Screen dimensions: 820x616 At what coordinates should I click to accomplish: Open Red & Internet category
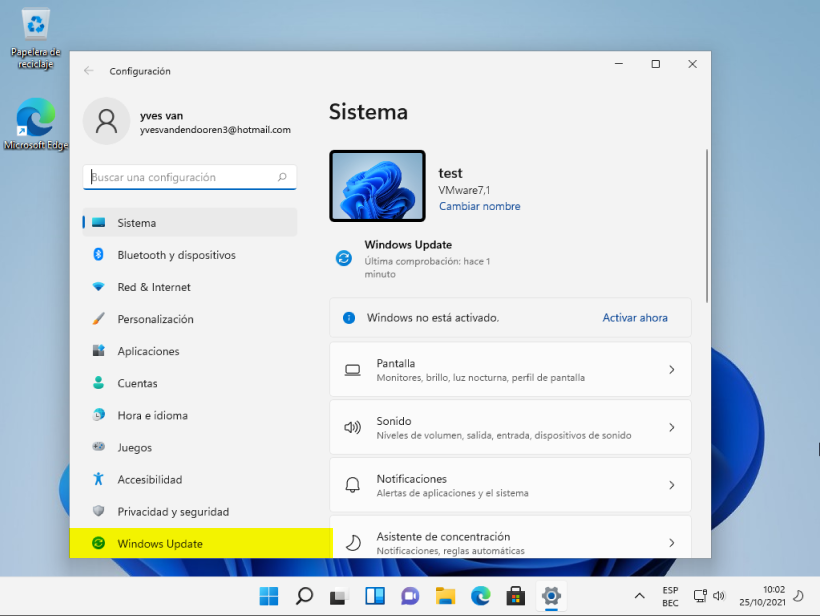190,287
